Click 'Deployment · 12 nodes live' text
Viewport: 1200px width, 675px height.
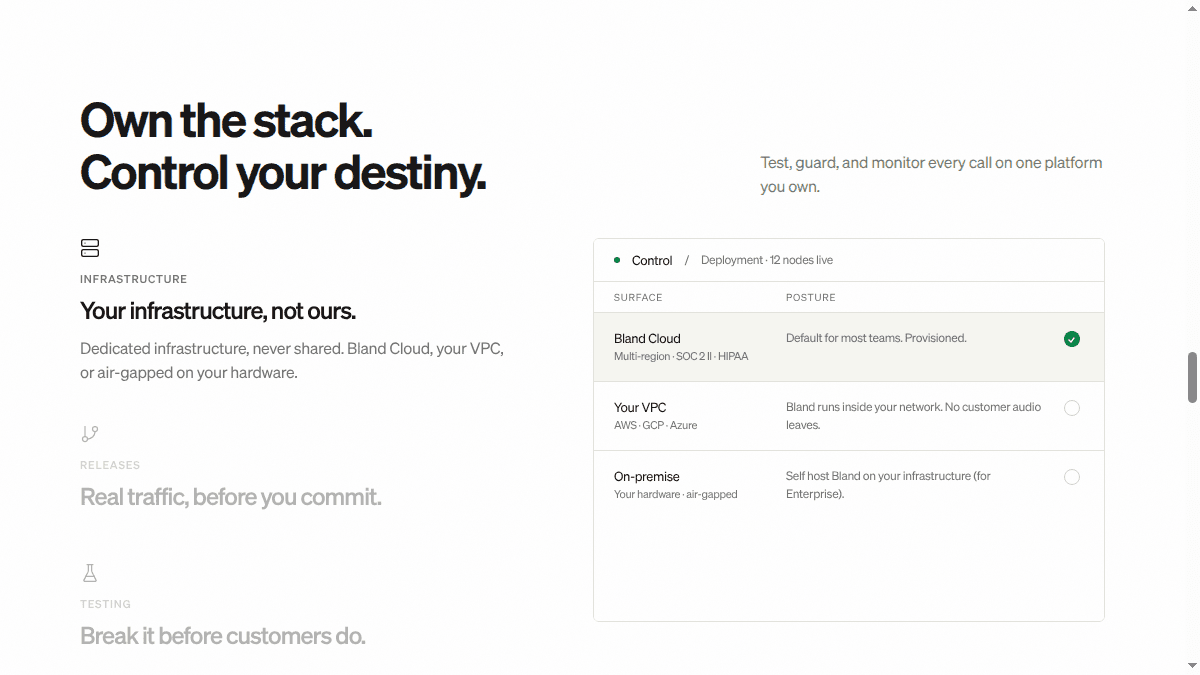tap(767, 260)
